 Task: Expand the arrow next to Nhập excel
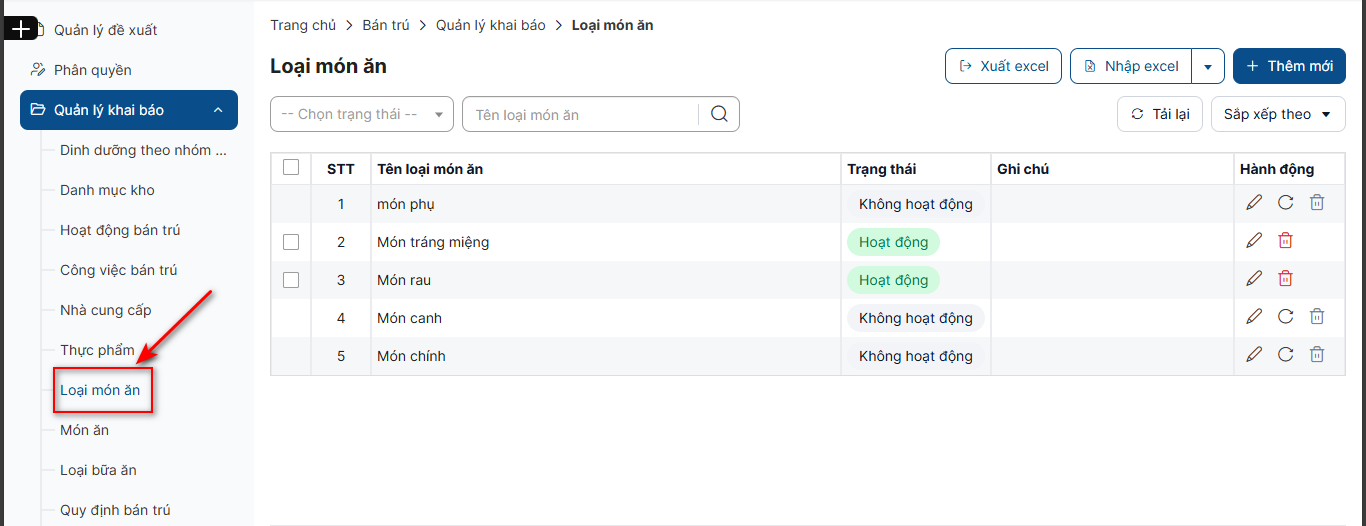pos(1208,67)
